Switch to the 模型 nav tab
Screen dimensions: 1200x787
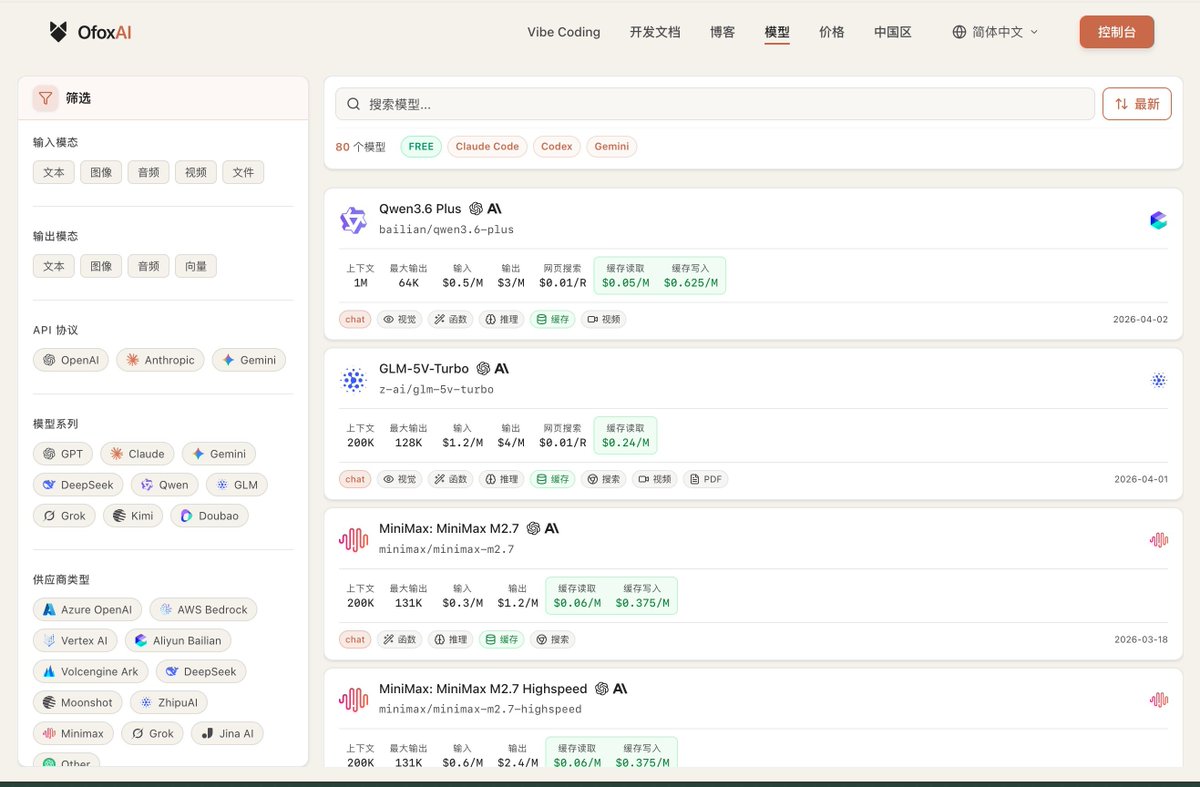pyautogui.click(x=777, y=31)
